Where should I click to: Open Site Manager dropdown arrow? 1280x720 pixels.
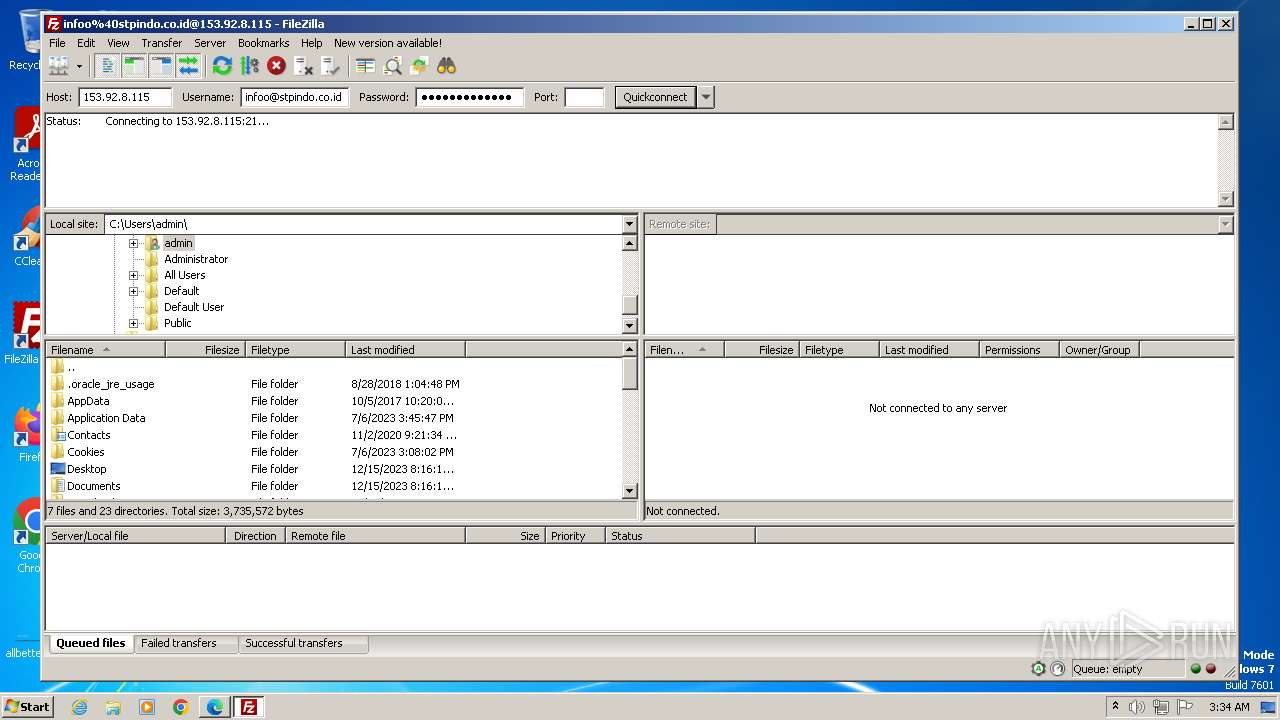[x=79, y=66]
